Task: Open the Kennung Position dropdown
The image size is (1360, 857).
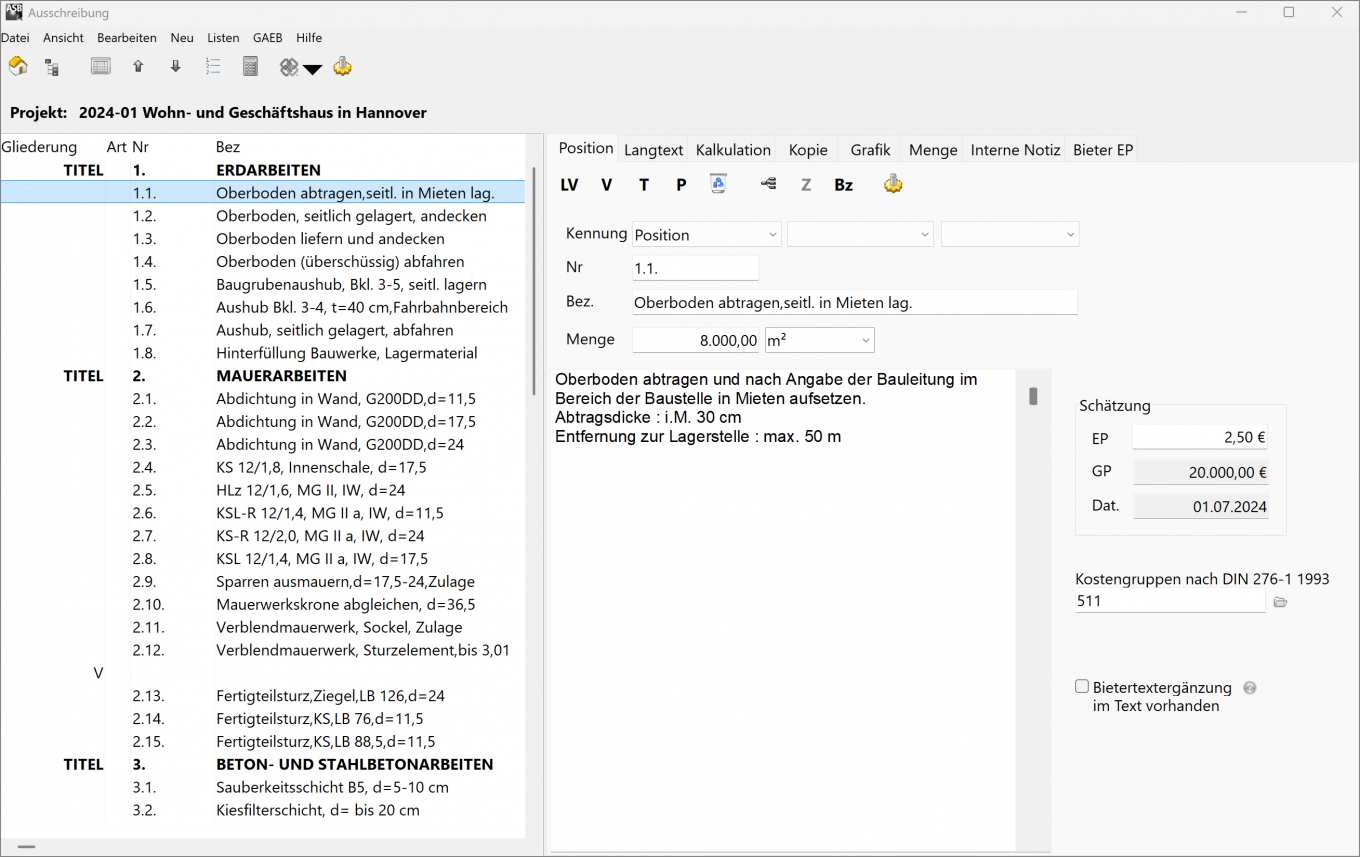Action: click(x=706, y=235)
